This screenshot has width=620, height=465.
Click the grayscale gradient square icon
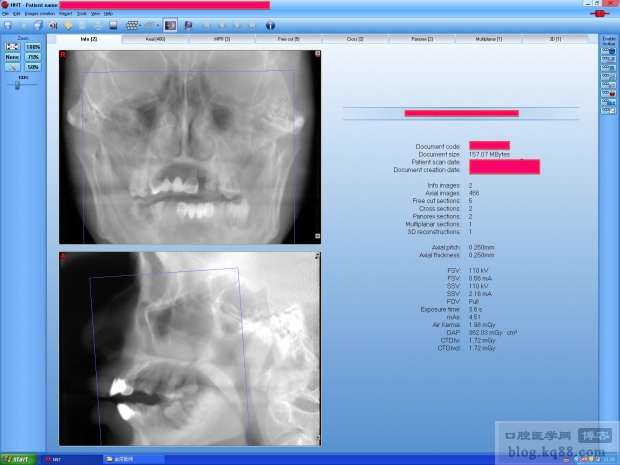[113, 26]
